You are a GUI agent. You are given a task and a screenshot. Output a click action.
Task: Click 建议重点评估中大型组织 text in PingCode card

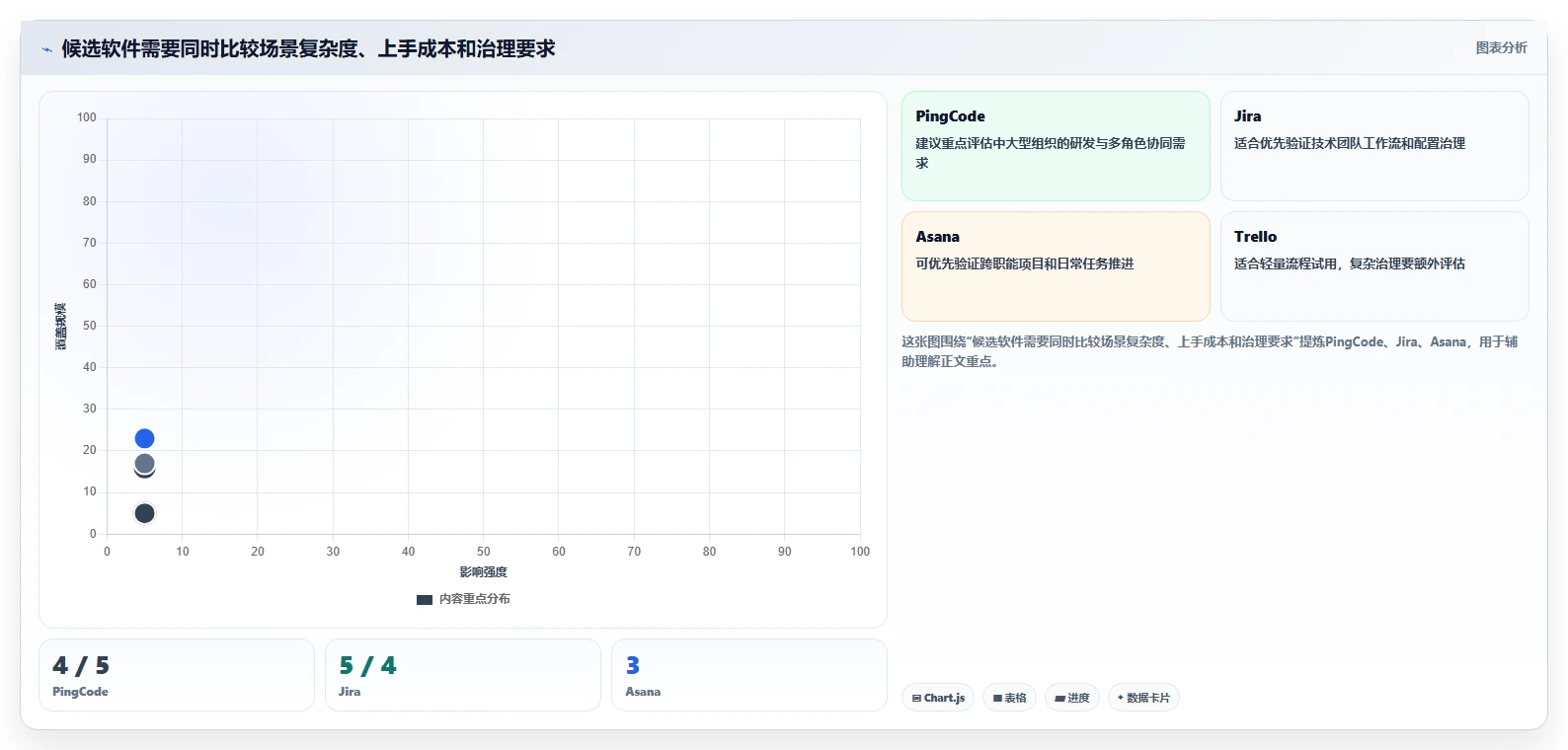coord(1050,153)
